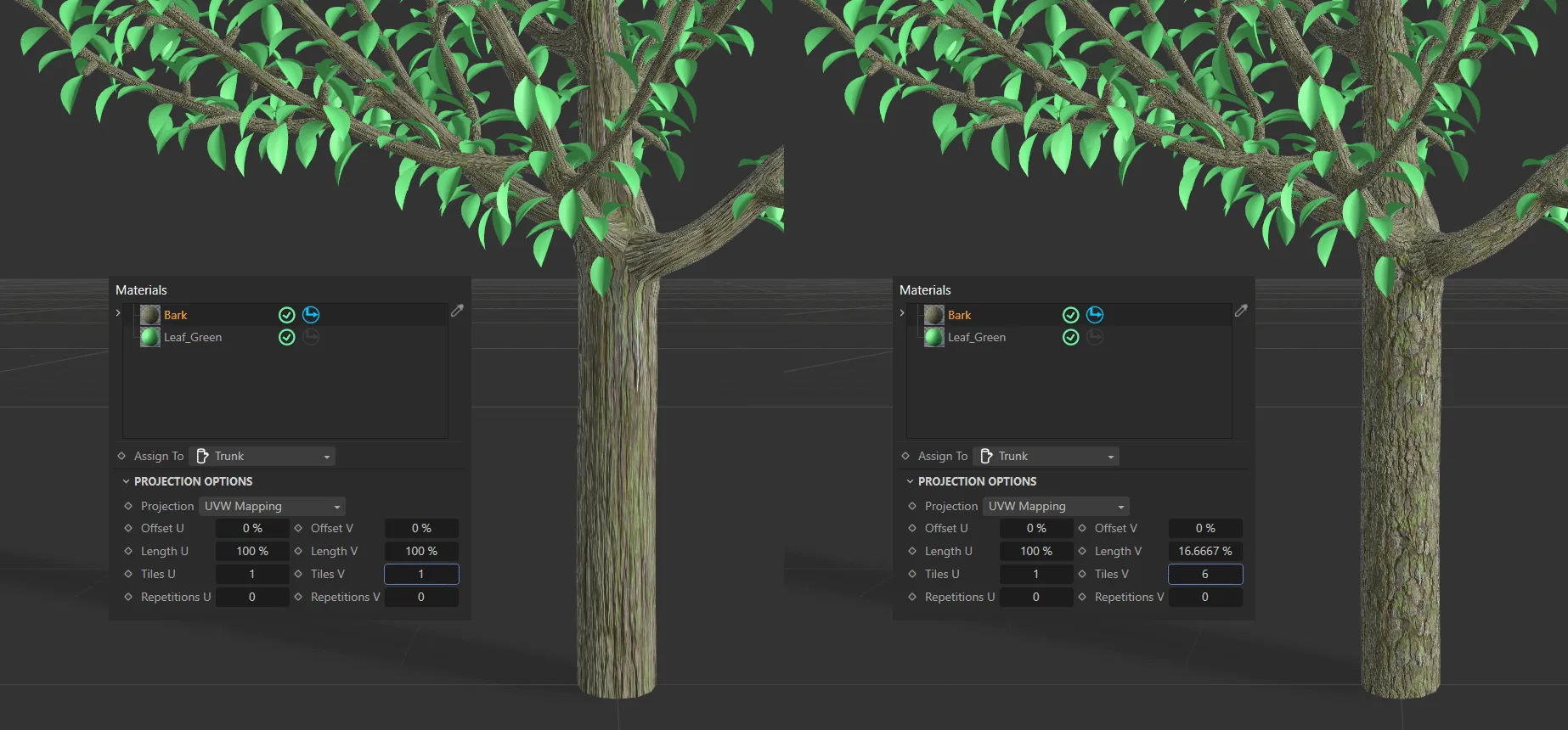
Task: Open the UVW Mapping dropdown in right panel
Action: (1056, 506)
